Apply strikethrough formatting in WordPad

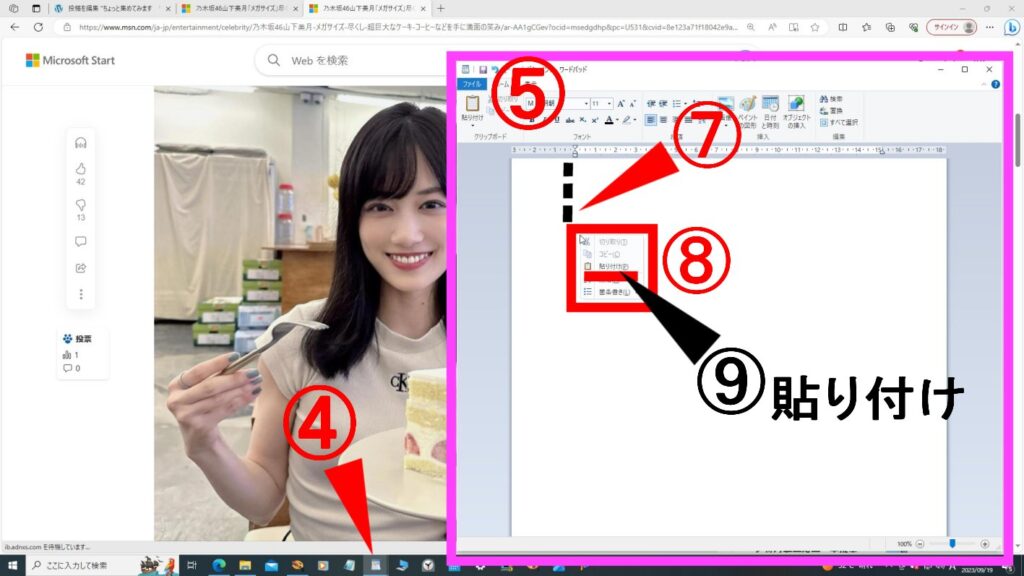coord(570,120)
